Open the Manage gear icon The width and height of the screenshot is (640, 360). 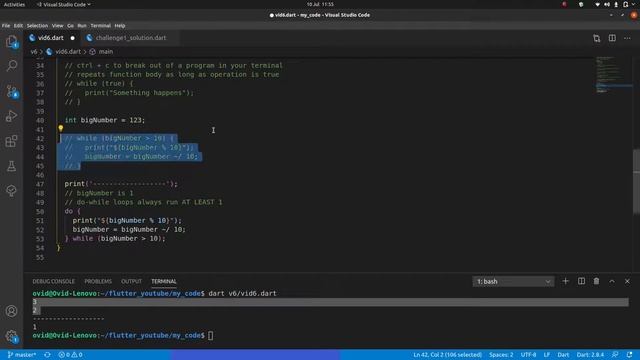coord(11,336)
